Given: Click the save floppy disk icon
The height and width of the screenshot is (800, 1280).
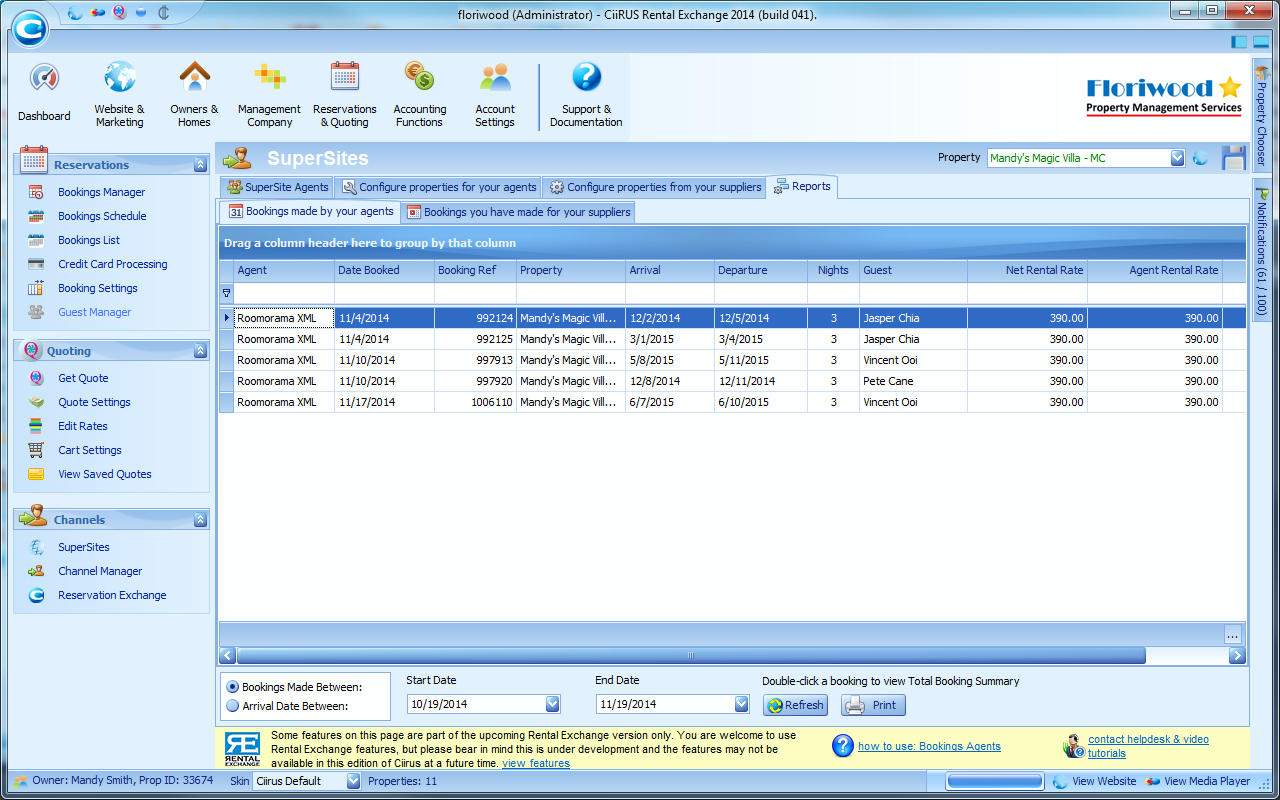Looking at the screenshot, I should point(1233,158).
